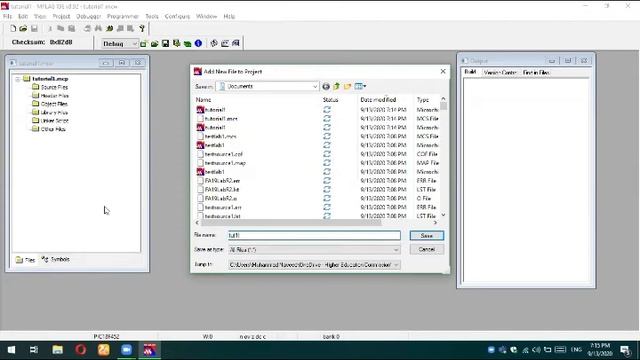Screen dimensions: 640x360
Task: Open the File menu
Action: [x=7, y=16]
